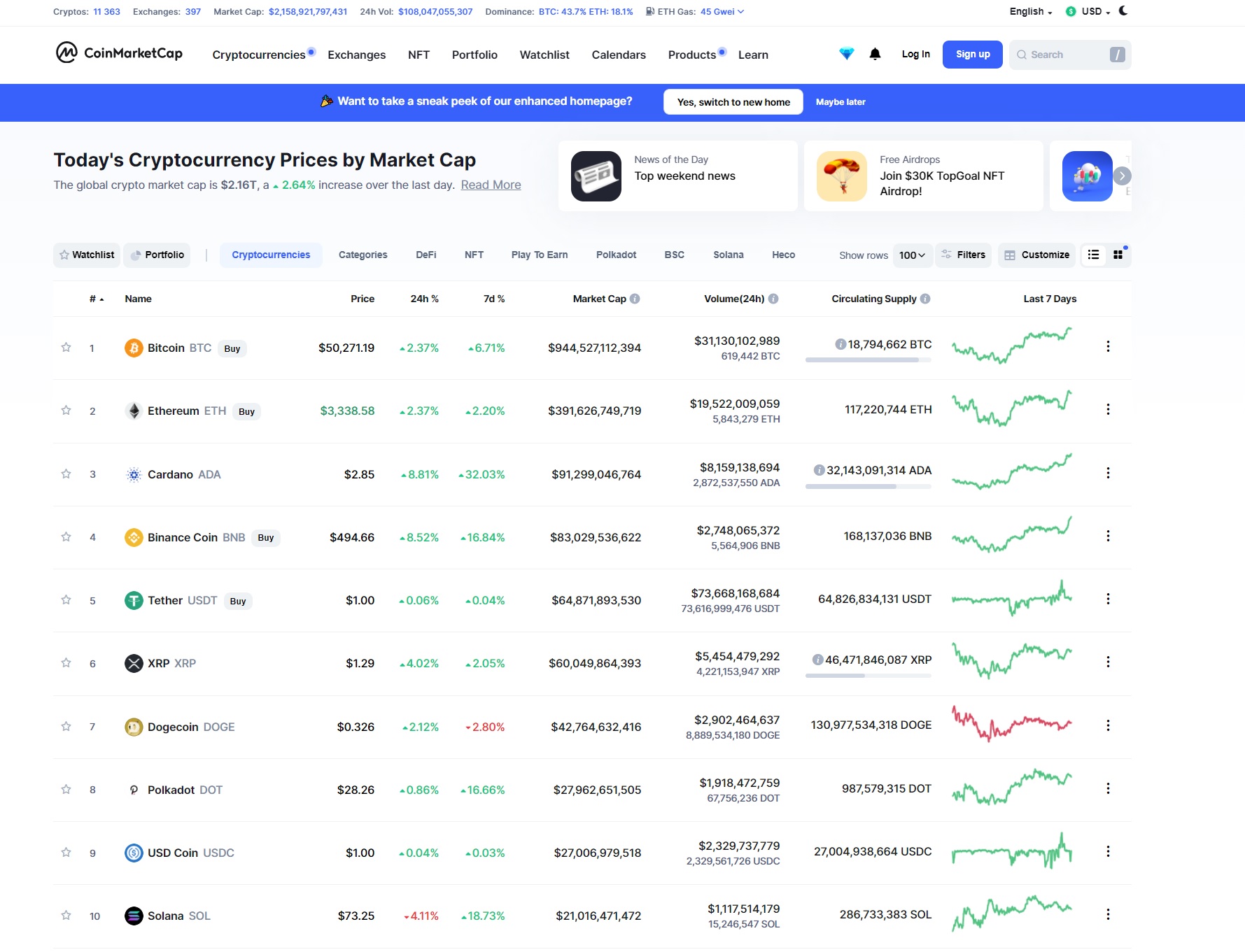
Task: Add Bitcoin to watchlist star
Action: tap(66, 348)
